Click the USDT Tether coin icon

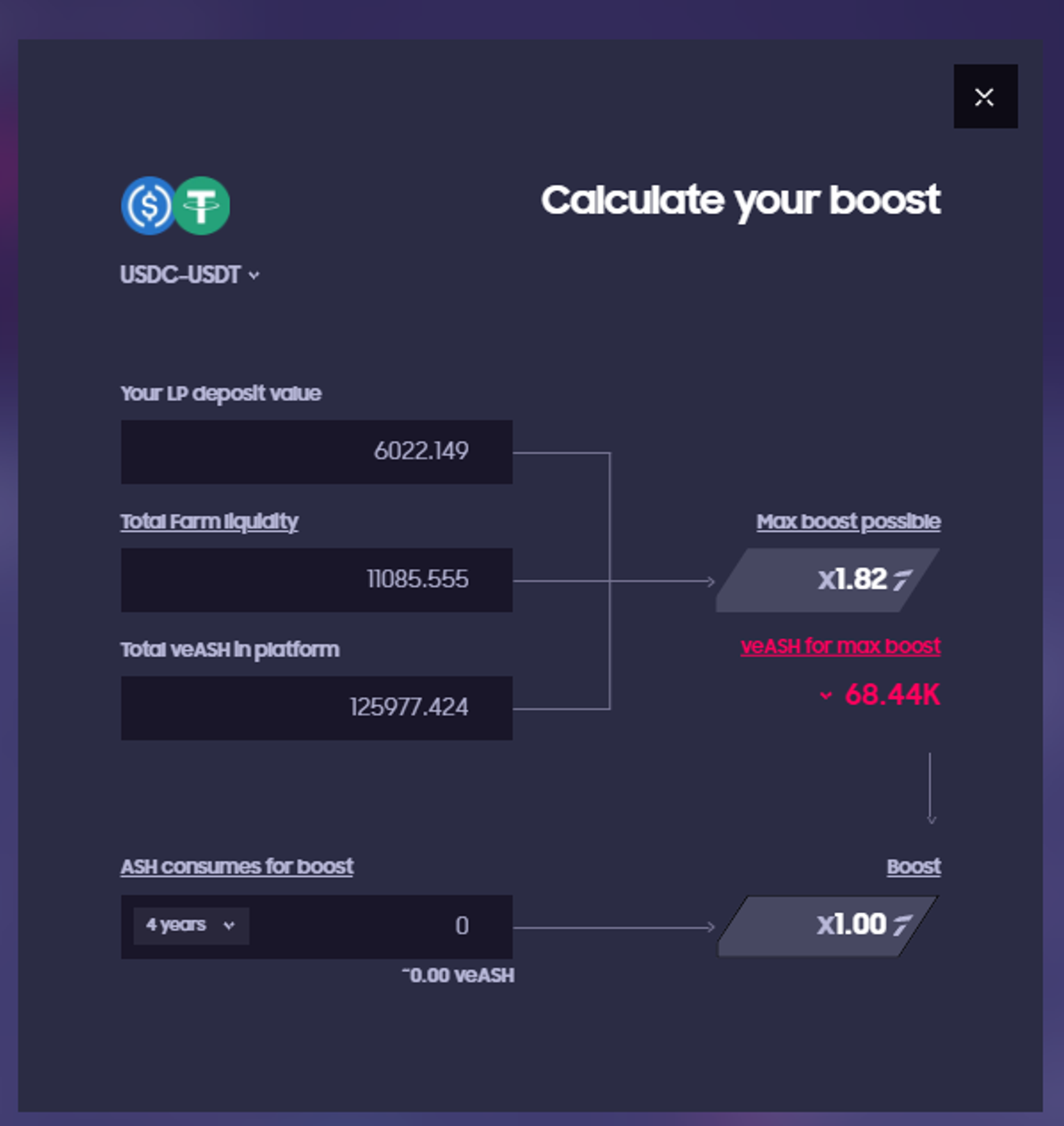click(201, 206)
